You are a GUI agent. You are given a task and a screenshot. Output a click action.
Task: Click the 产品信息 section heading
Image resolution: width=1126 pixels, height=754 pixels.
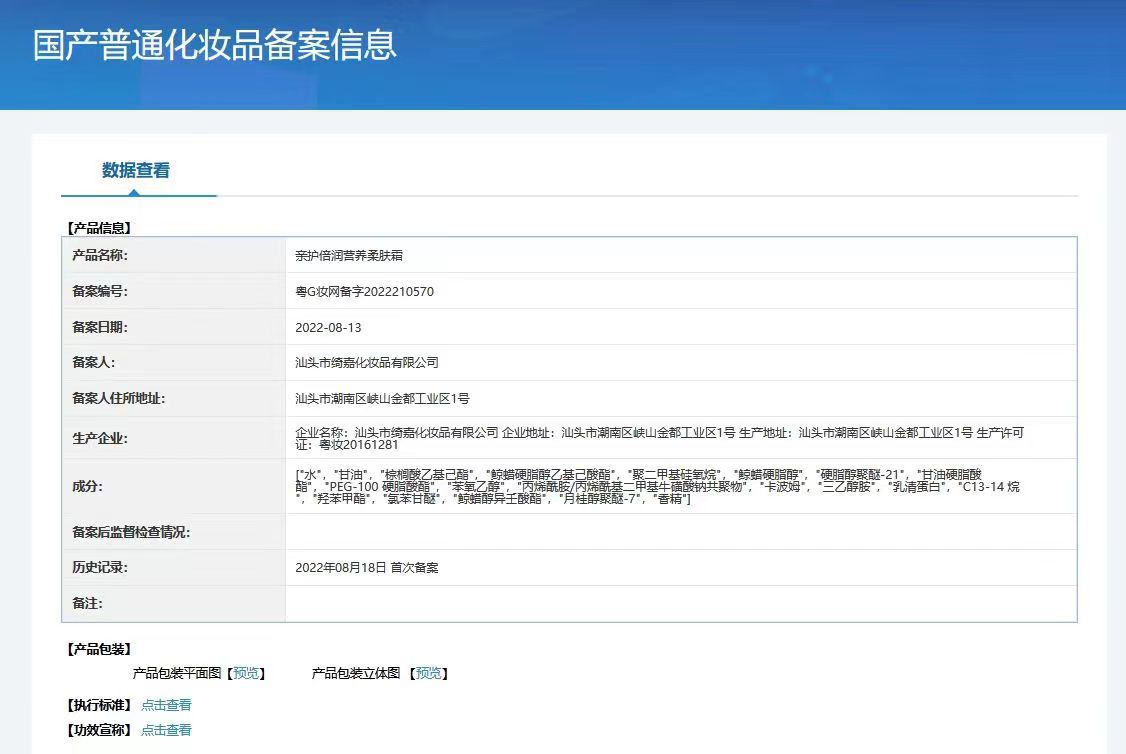pyautogui.click(x=99, y=228)
